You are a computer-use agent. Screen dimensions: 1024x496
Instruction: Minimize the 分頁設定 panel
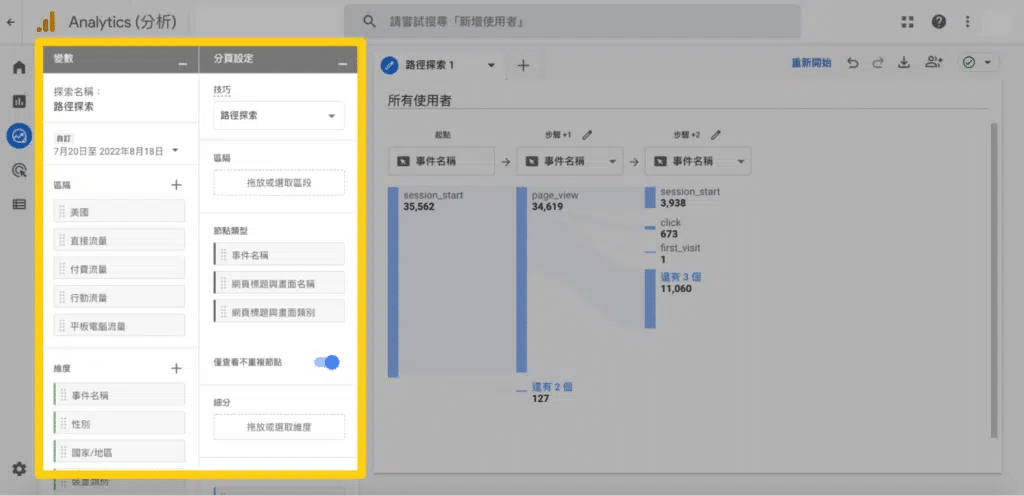pos(342,63)
